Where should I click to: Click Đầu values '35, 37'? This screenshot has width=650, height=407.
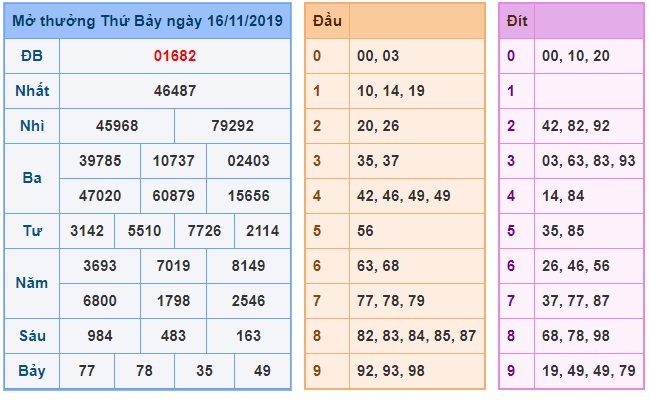coord(378,161)
